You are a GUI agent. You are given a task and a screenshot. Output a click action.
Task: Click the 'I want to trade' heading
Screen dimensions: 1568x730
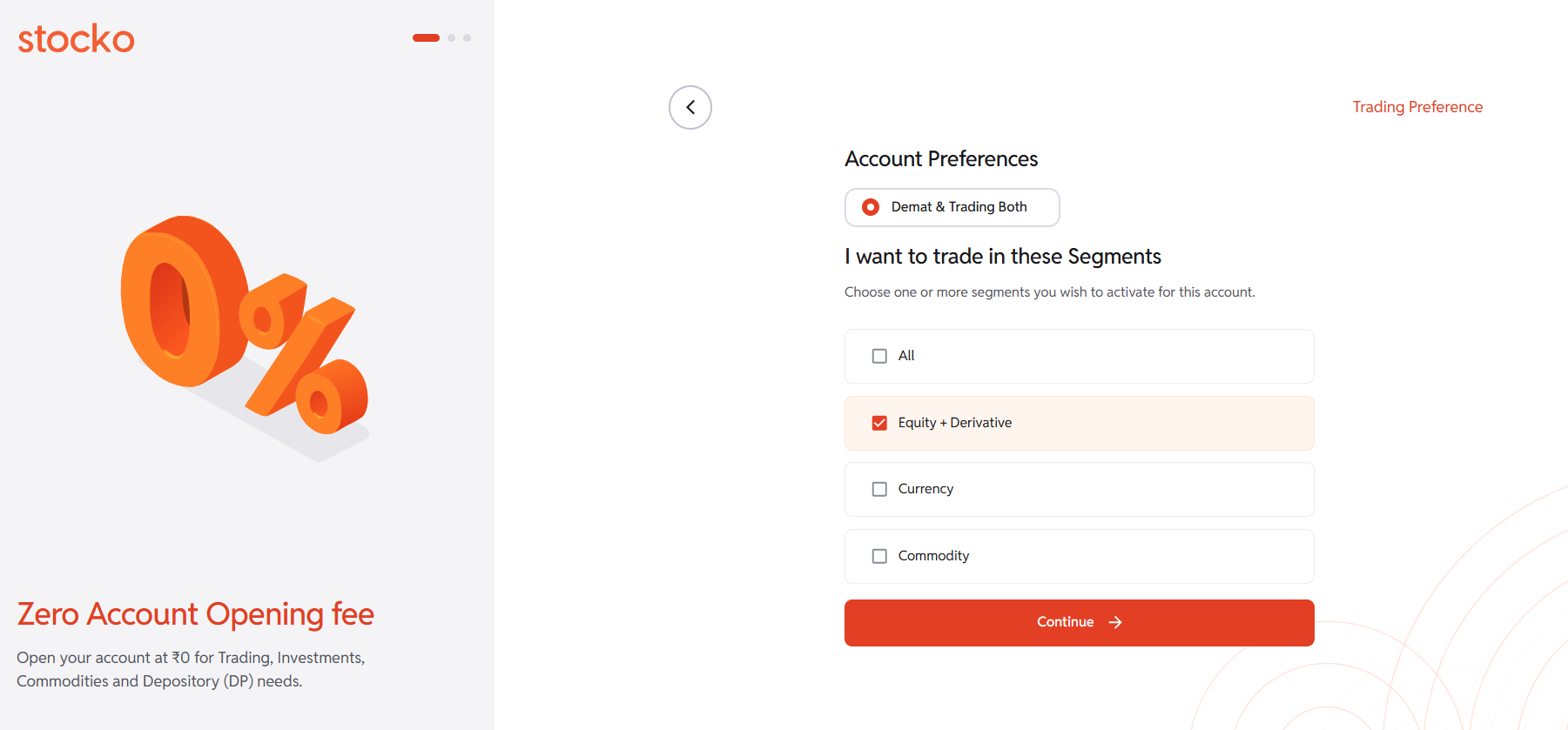(x=1002, y=257)
